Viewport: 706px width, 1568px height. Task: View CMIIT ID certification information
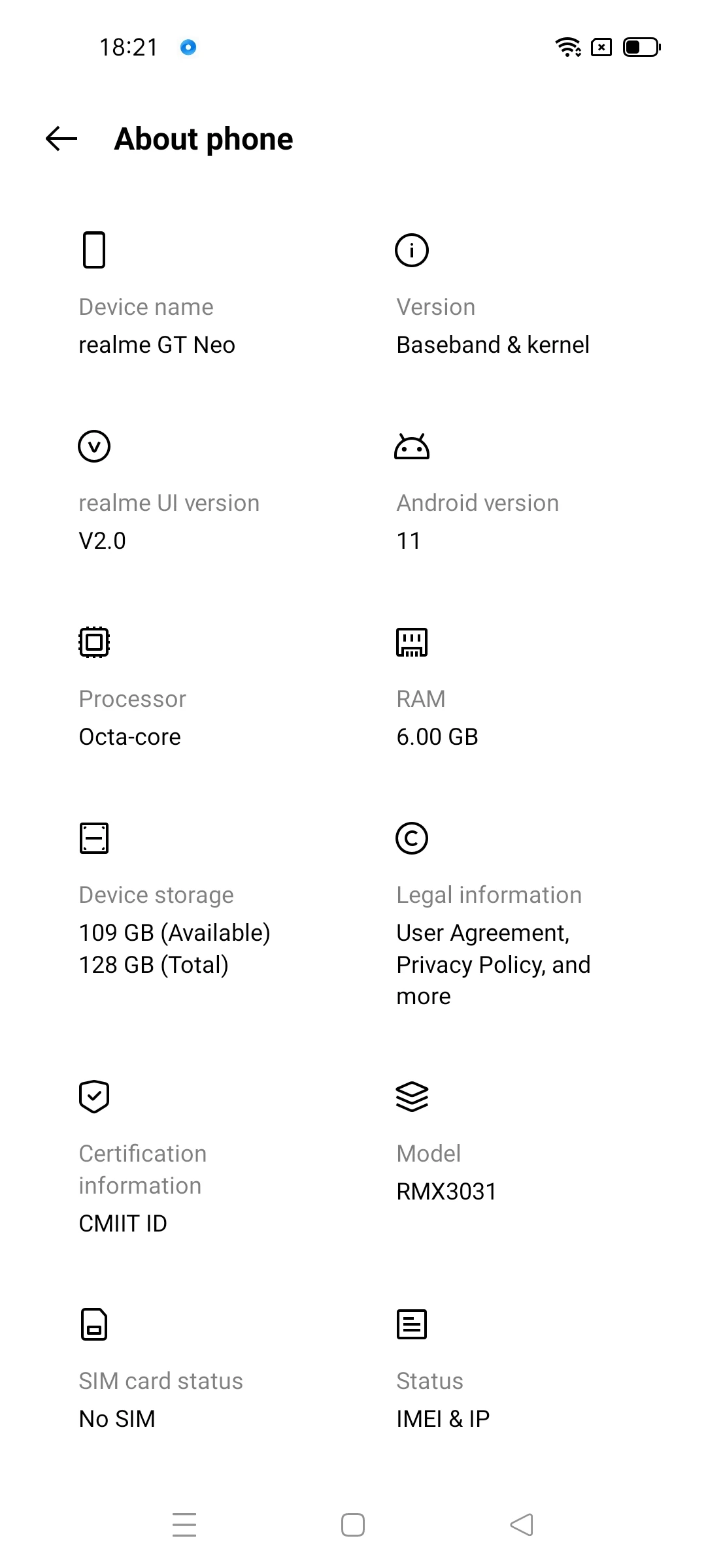point(123,1223)
